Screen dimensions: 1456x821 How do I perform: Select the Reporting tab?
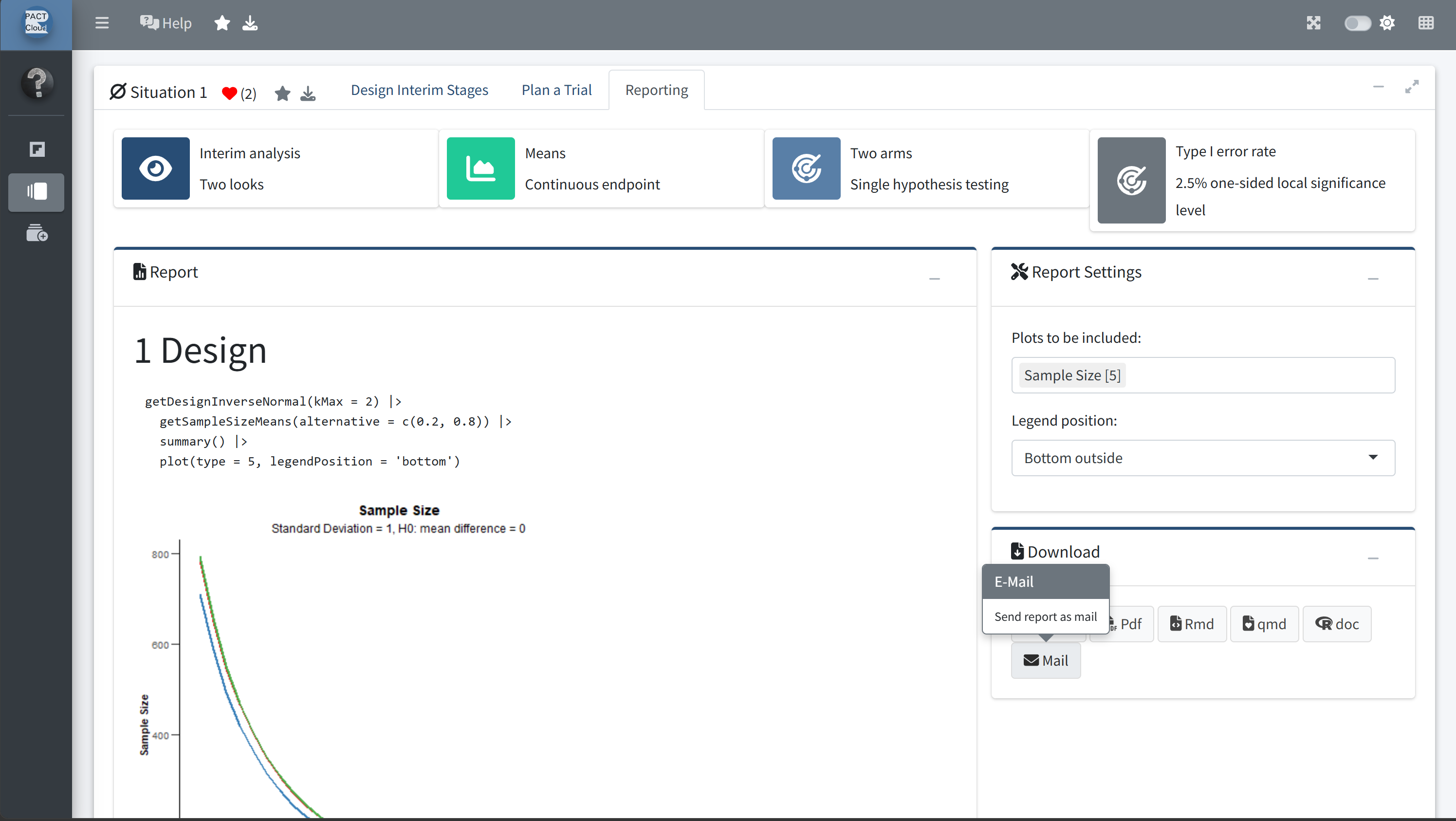pos(656,90)
